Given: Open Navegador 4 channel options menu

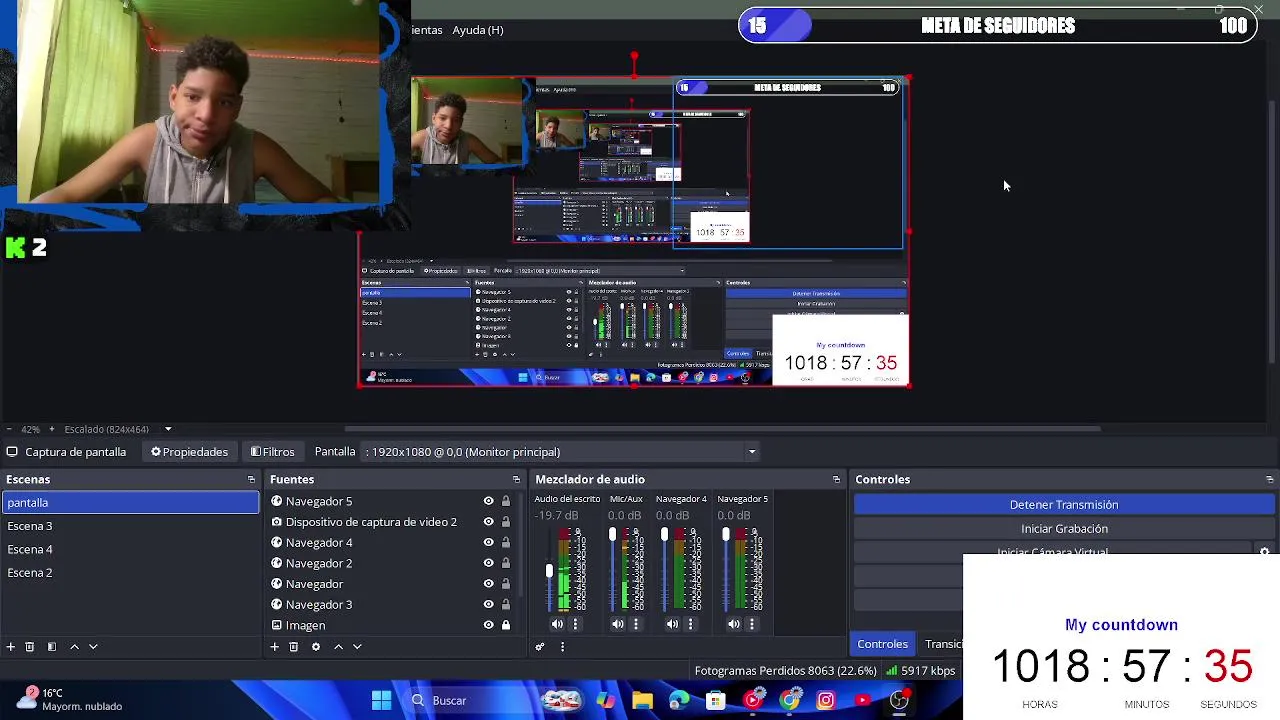Looking at the screenshot, I should [690, 624].
